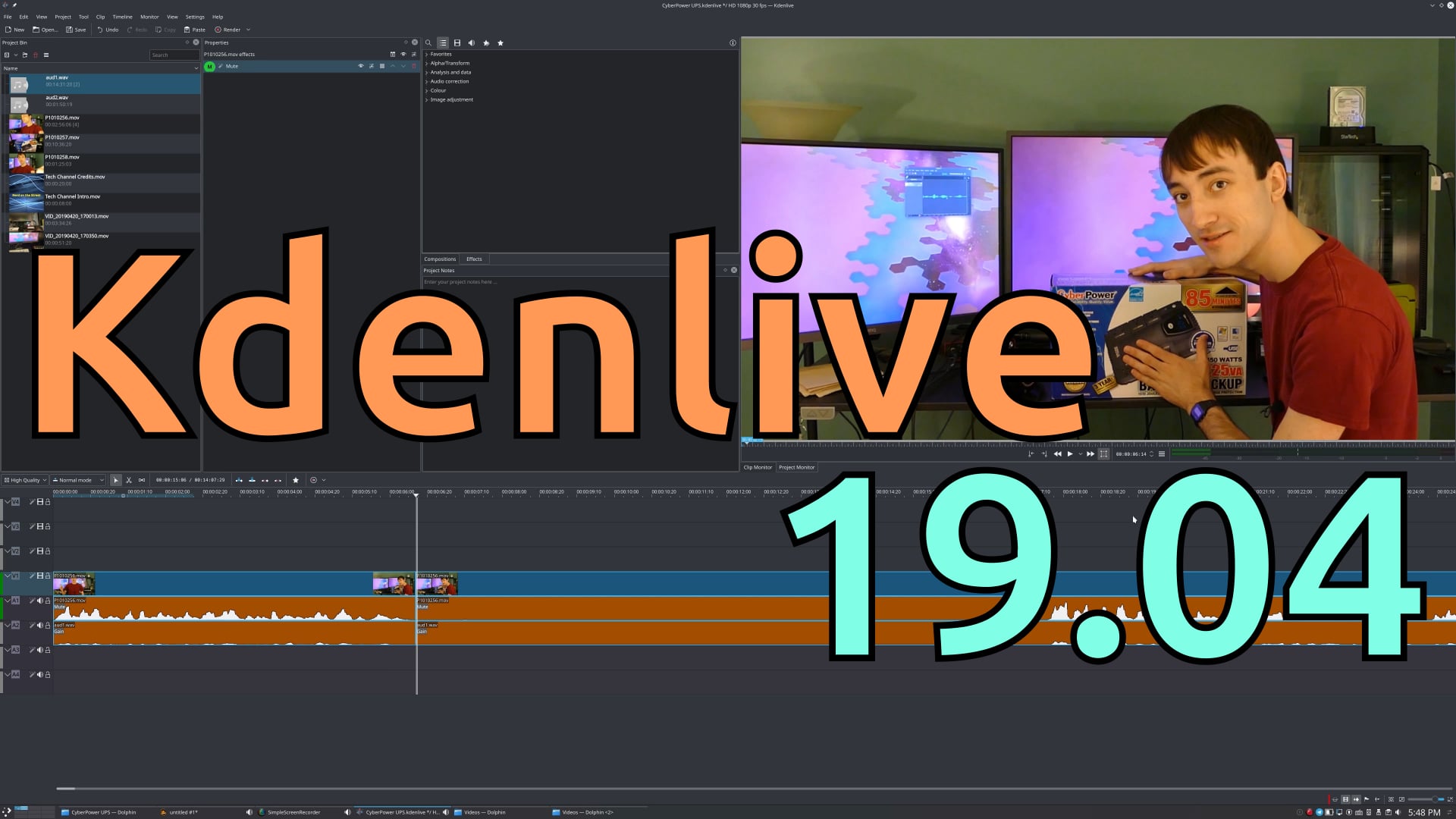Open Project Bin hamburger options menu
Screen dimensions: 1456x819
coord(46,55)
